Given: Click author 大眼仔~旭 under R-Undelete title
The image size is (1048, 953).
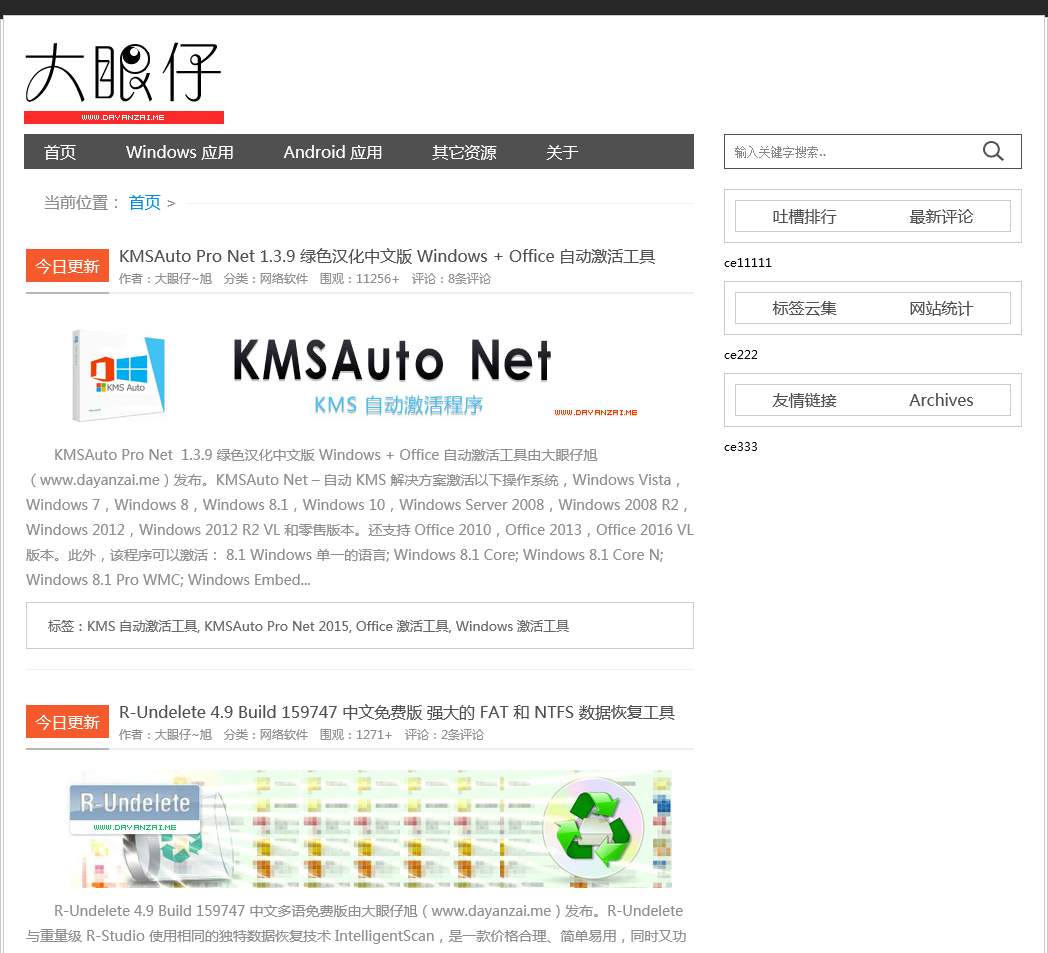Looking at the screenshot, I should point(183,734).
